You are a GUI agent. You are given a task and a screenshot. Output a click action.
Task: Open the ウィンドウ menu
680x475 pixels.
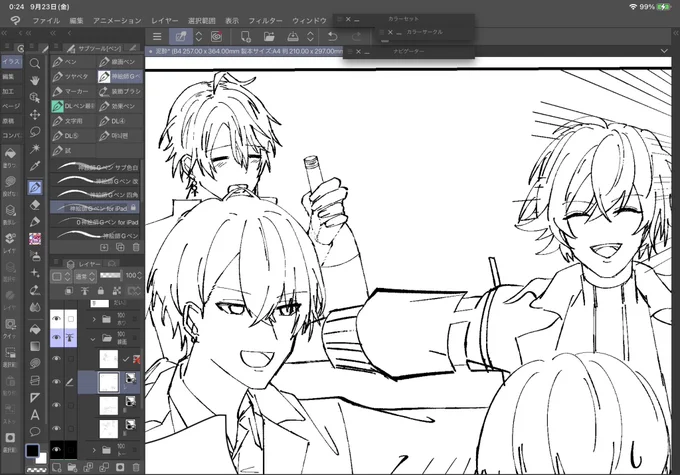(309, 20)
